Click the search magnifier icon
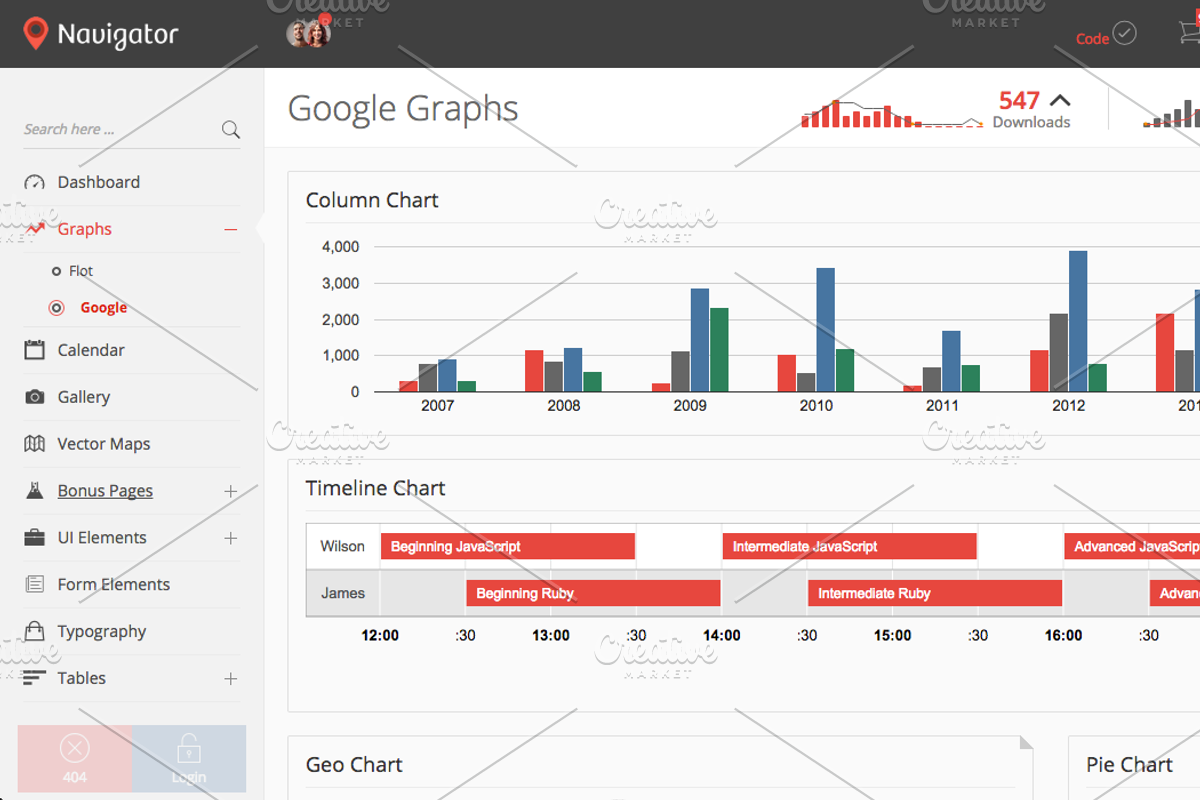Image resolution: width=1200 pixels, height=800 pixels. (x=230, y=129)
